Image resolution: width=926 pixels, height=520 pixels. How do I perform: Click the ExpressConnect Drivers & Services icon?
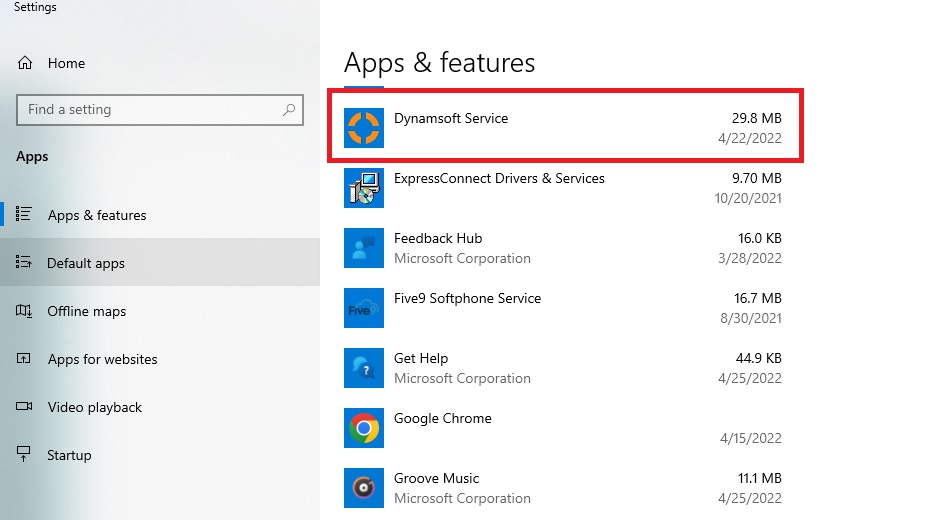(x=364, y=188)
